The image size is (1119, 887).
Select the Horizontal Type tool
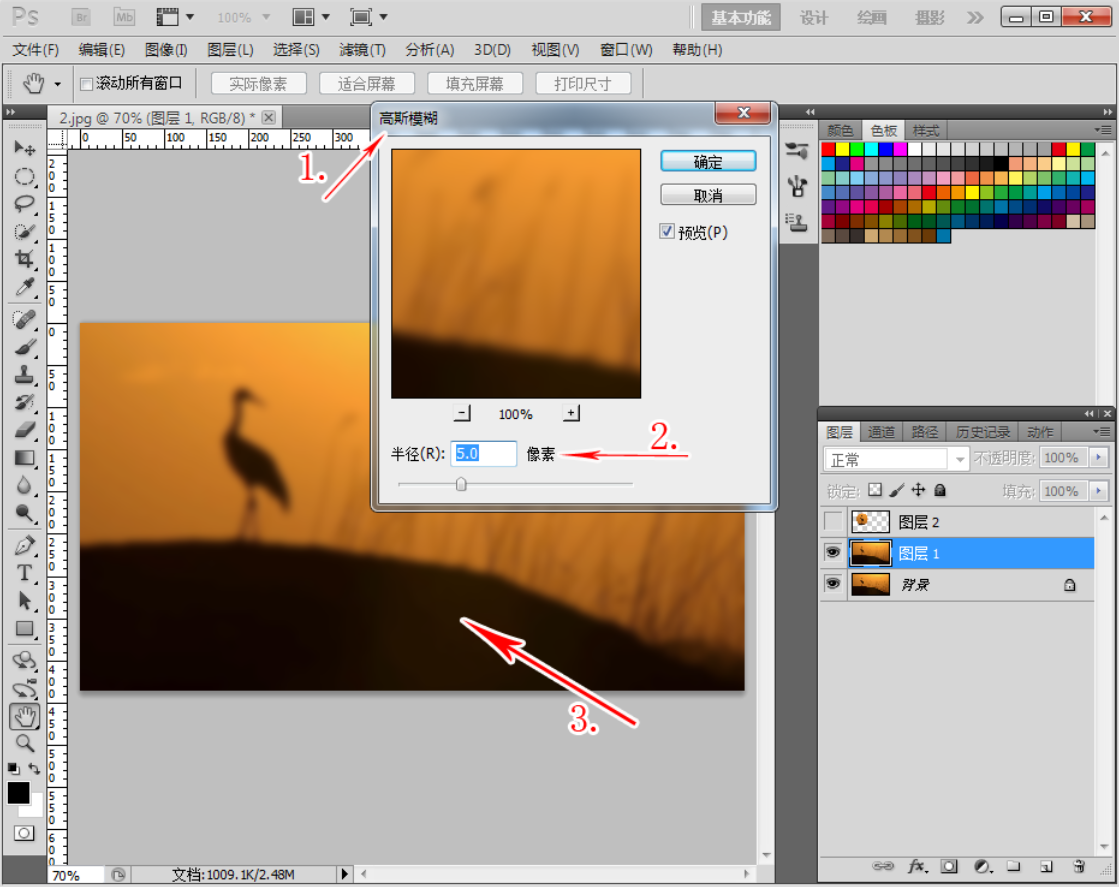[24, 573]
